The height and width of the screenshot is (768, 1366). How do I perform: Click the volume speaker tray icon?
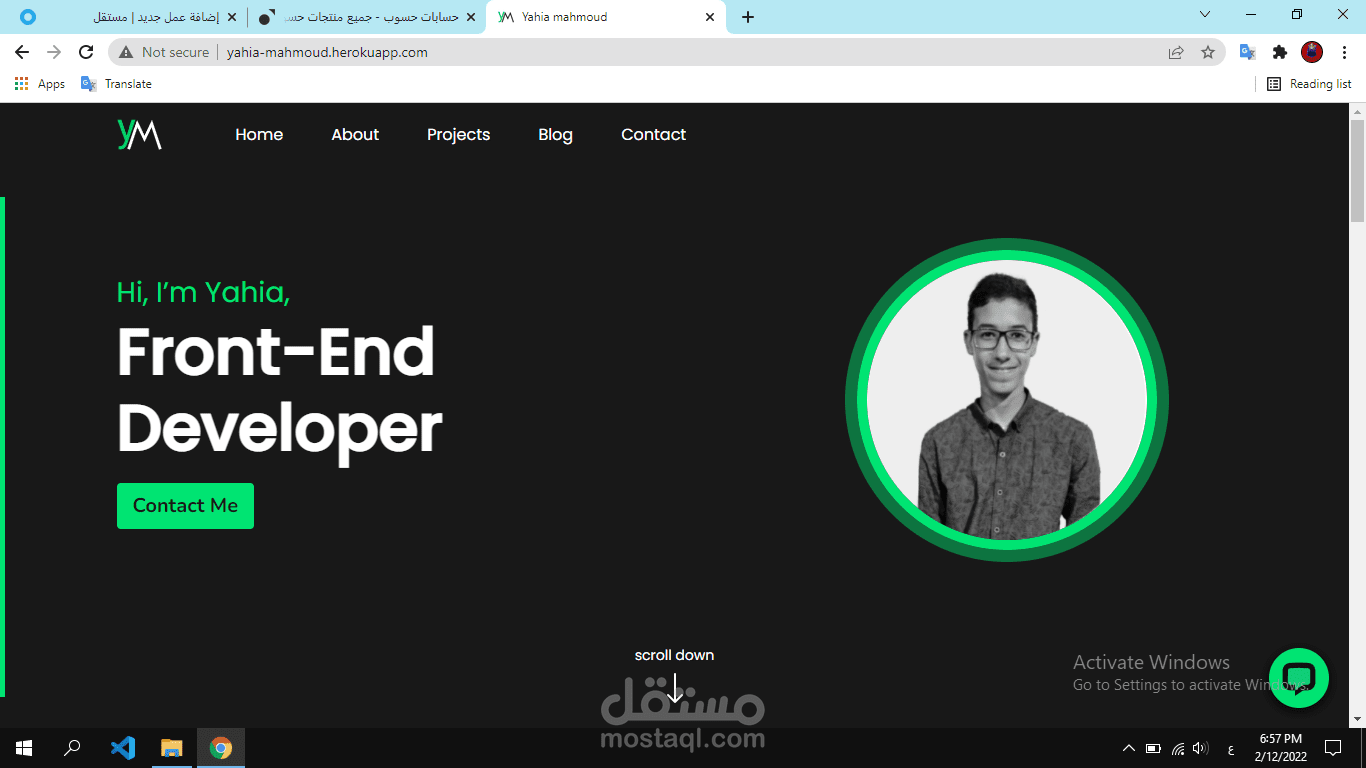[x=1201, y=748]
